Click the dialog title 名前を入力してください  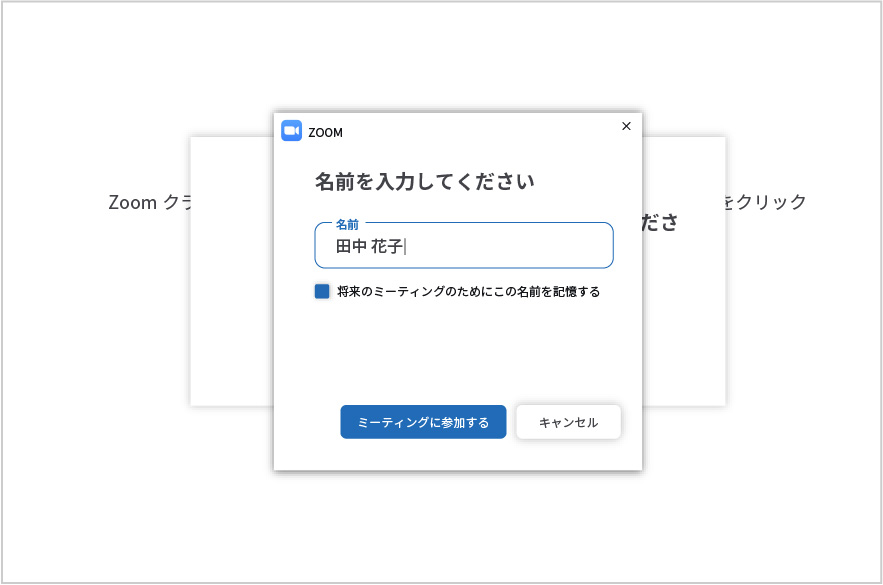point(424,181)
